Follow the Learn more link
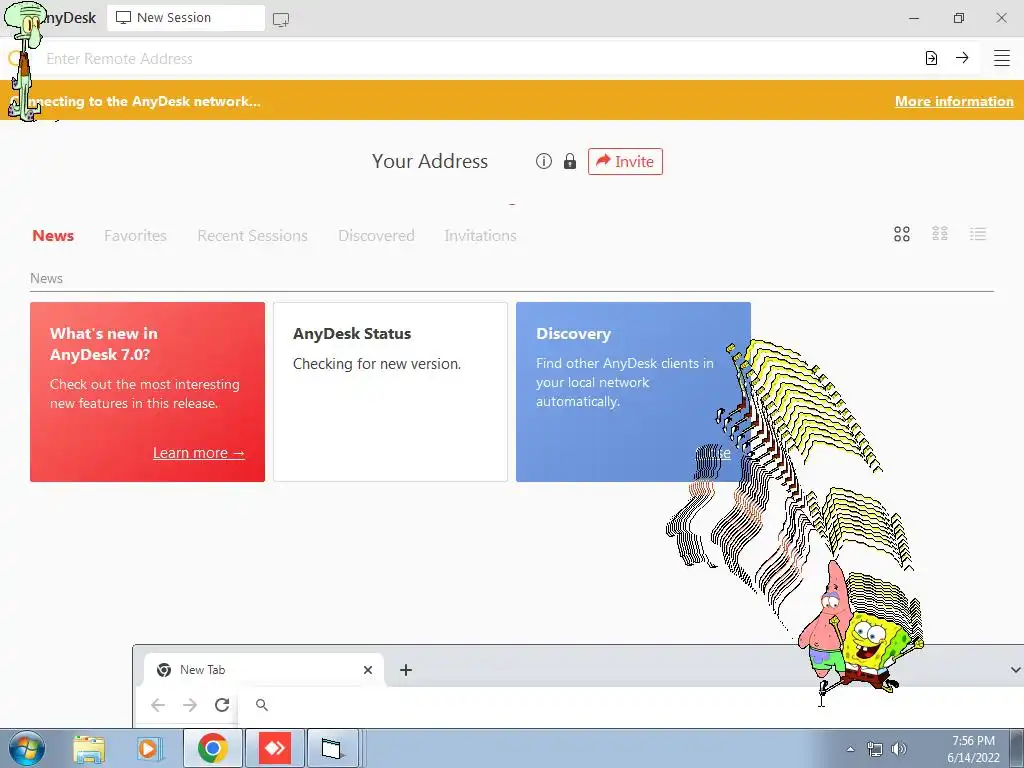 199,453
